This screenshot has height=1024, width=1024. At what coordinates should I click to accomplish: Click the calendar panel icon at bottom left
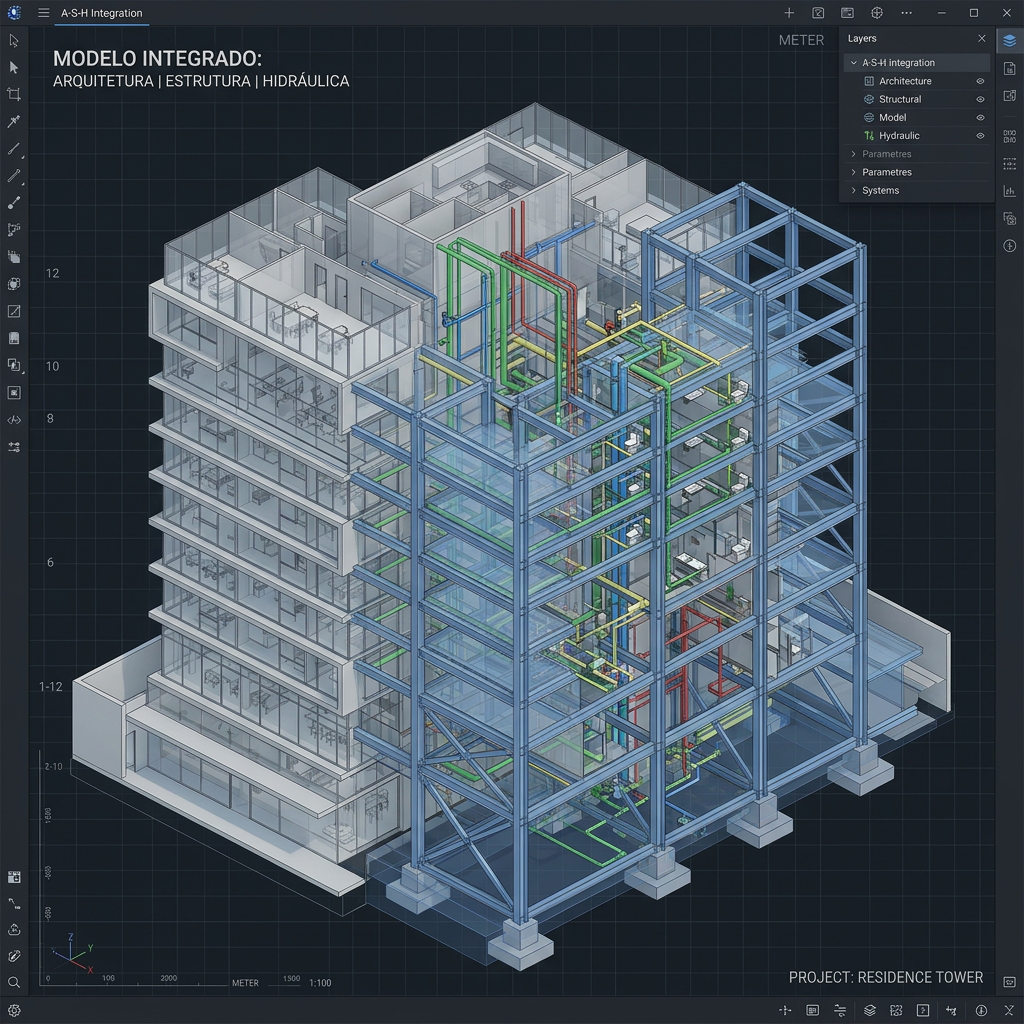pos(14,877)
